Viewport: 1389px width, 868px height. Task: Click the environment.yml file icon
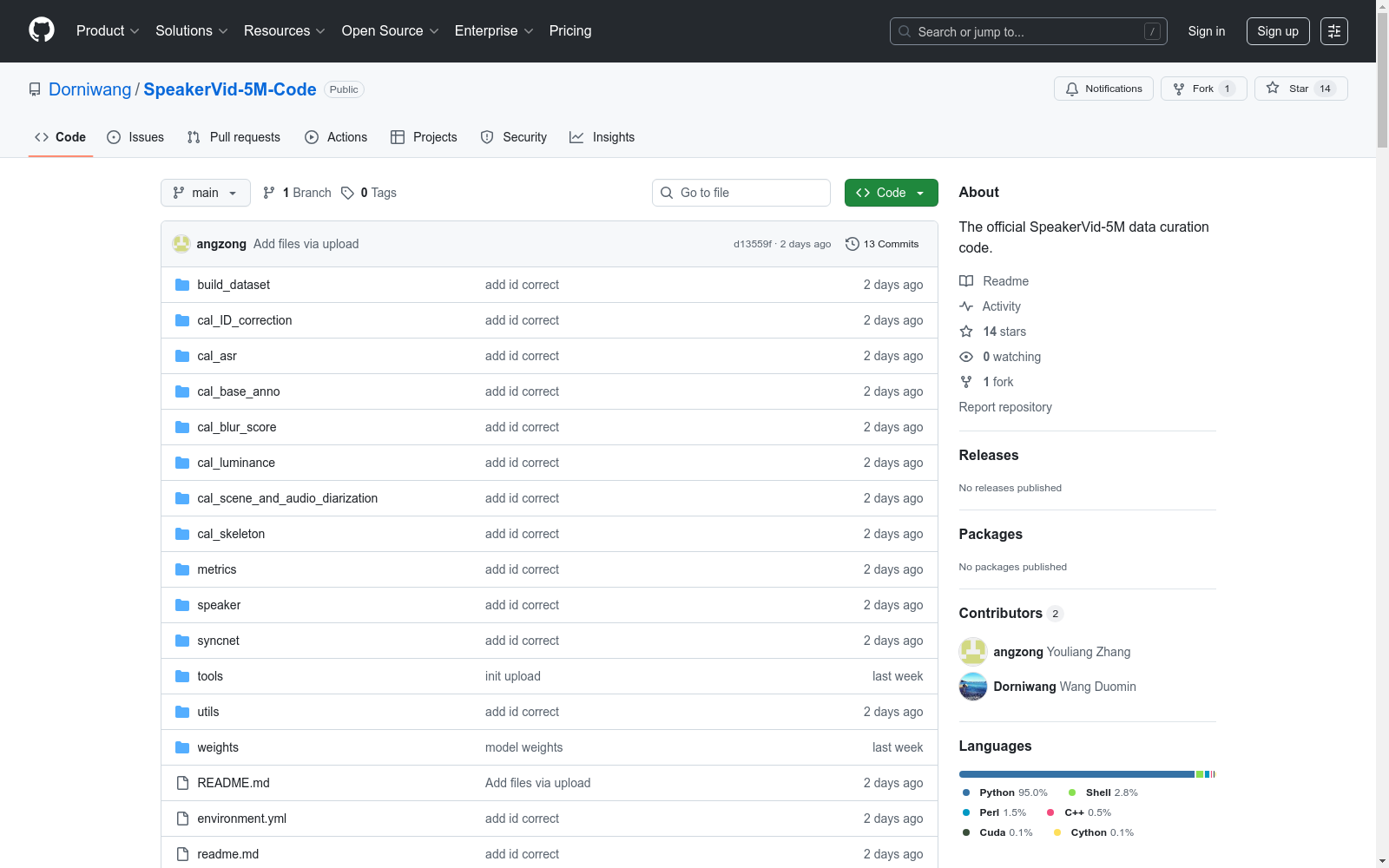(182, 819)
